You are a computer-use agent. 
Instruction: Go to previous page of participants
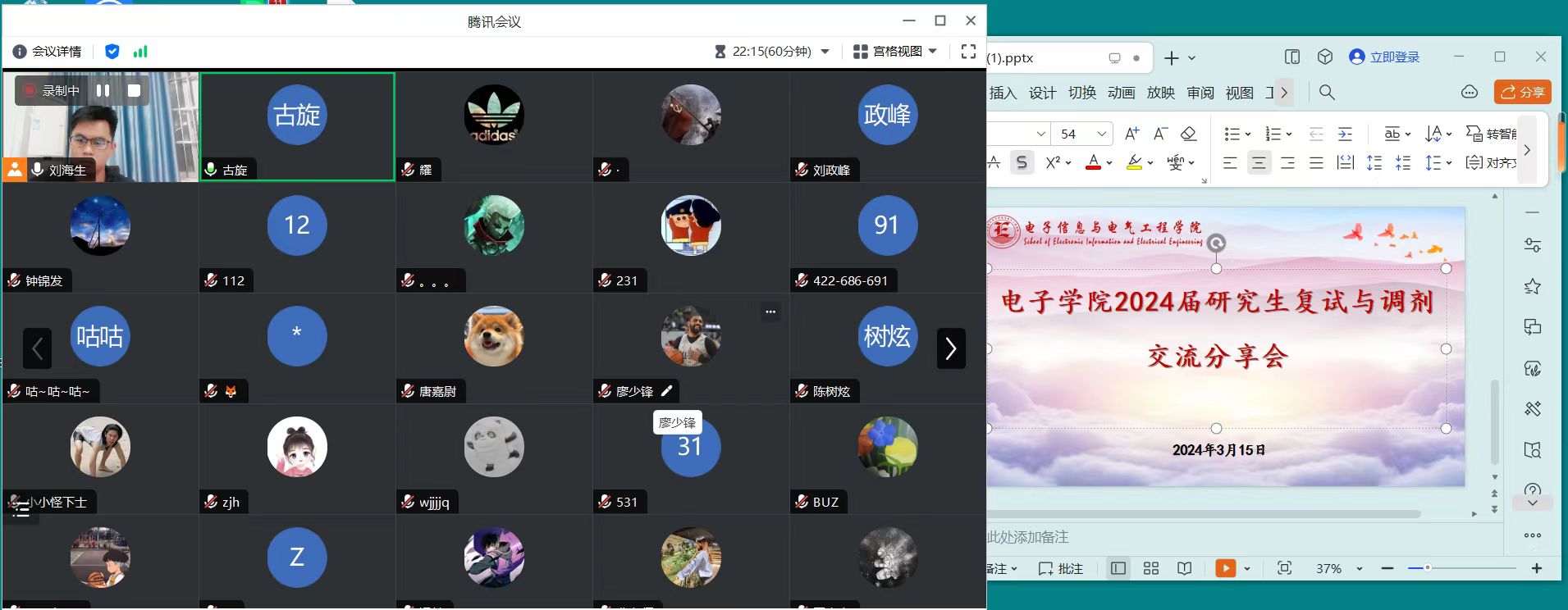pos(37,348)
